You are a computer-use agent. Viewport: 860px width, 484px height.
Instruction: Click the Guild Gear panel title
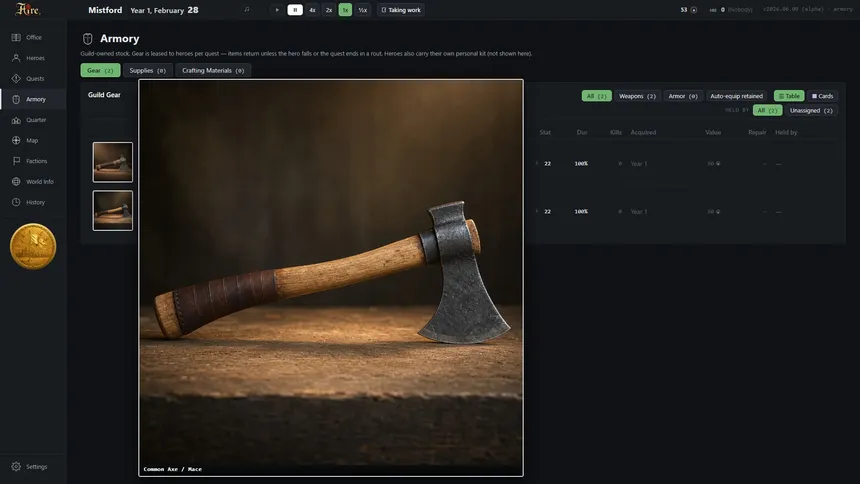[104, 95]
